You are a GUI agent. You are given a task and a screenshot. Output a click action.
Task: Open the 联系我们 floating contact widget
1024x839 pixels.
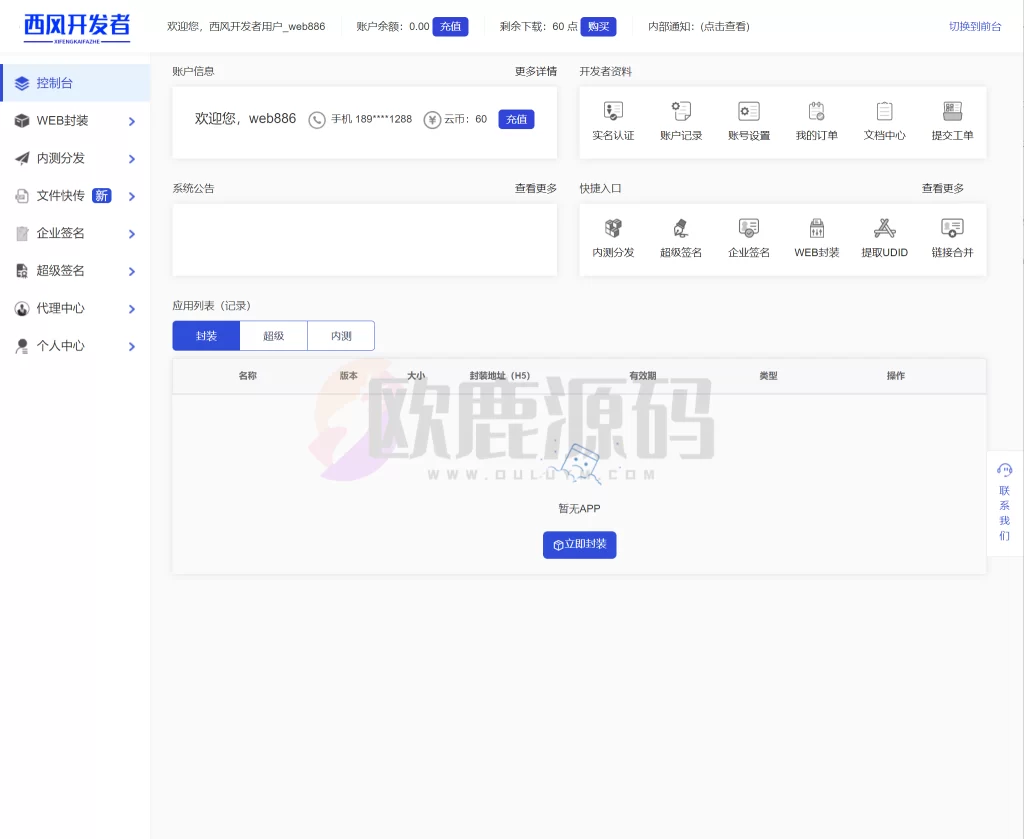(1004, 500)
